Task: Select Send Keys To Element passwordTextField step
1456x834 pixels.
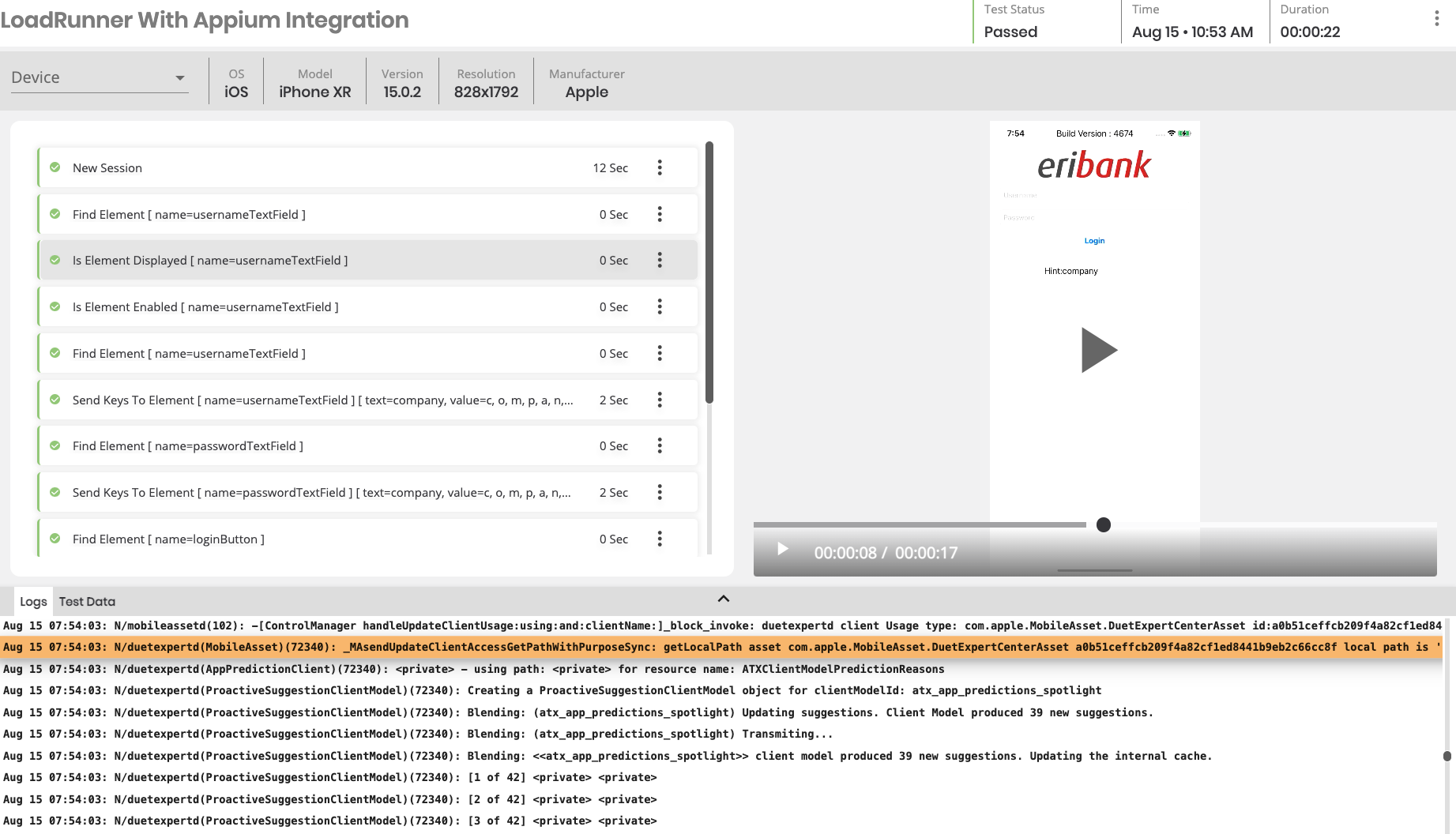Action: 368,492
